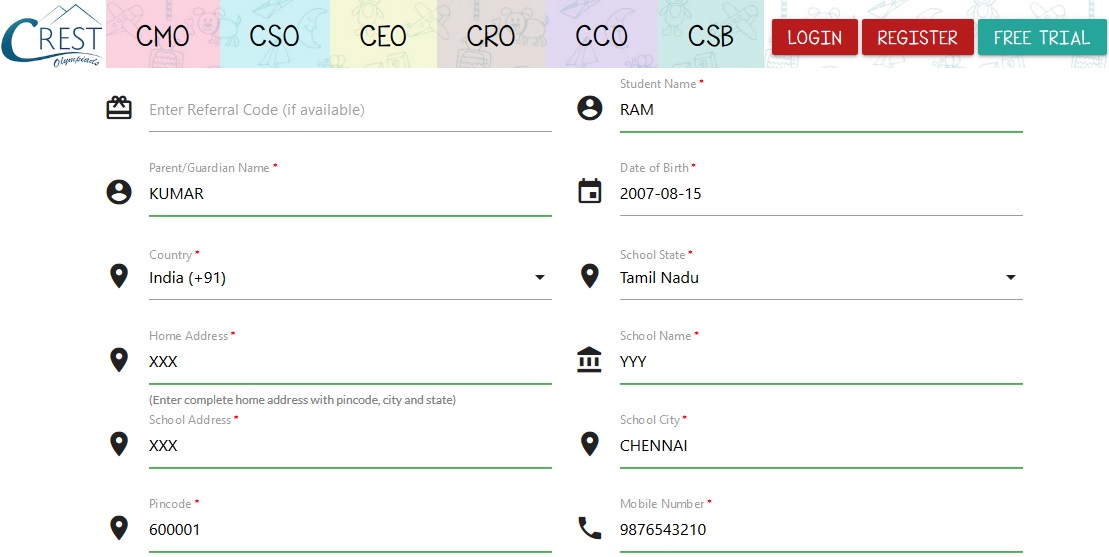Start the FREE TRIAL button
The width and height of the screenshot is (1109, 557).
pyautogui.click(x=1041, y=38)
